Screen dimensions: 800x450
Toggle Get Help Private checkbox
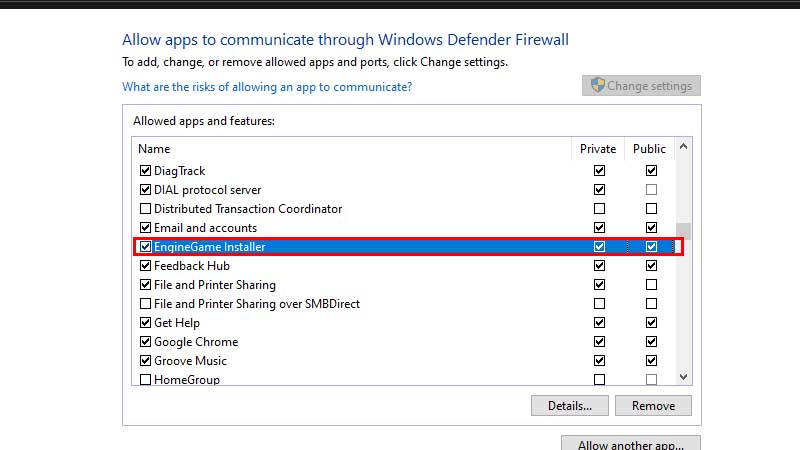coord(599,322)
